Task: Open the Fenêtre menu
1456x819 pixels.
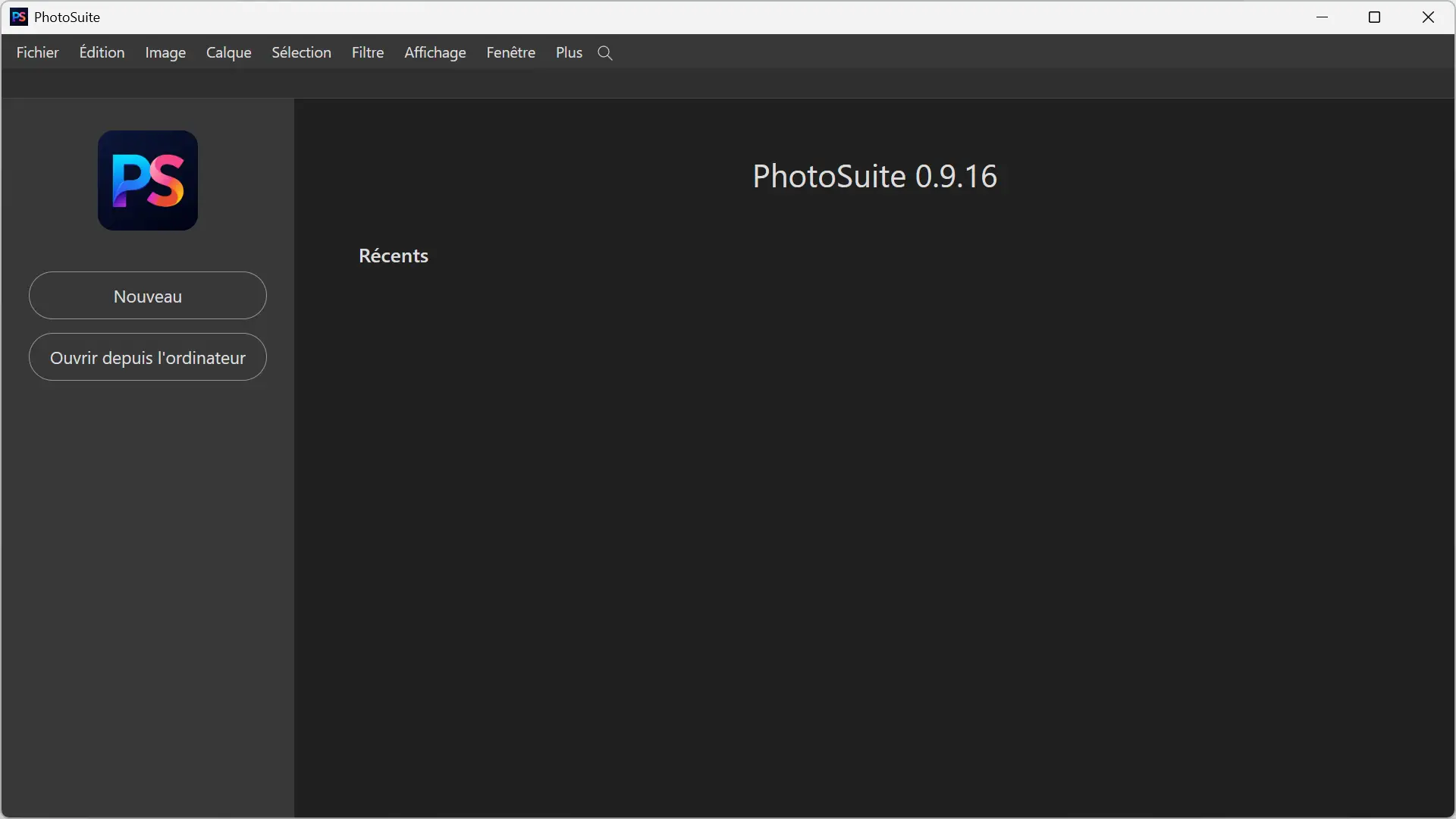Action: point(511,52)
